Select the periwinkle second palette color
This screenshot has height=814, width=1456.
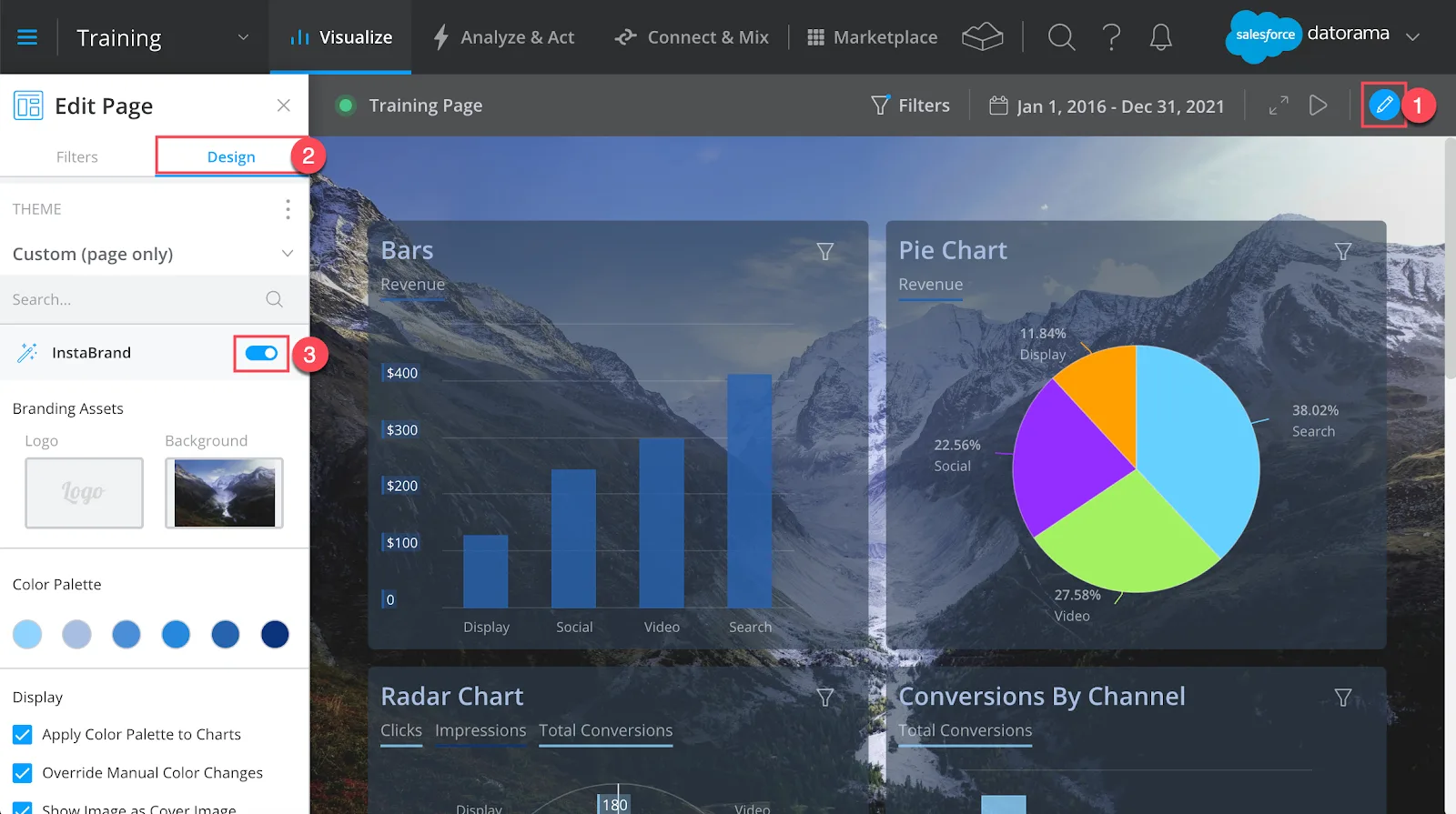coord(76,634)
